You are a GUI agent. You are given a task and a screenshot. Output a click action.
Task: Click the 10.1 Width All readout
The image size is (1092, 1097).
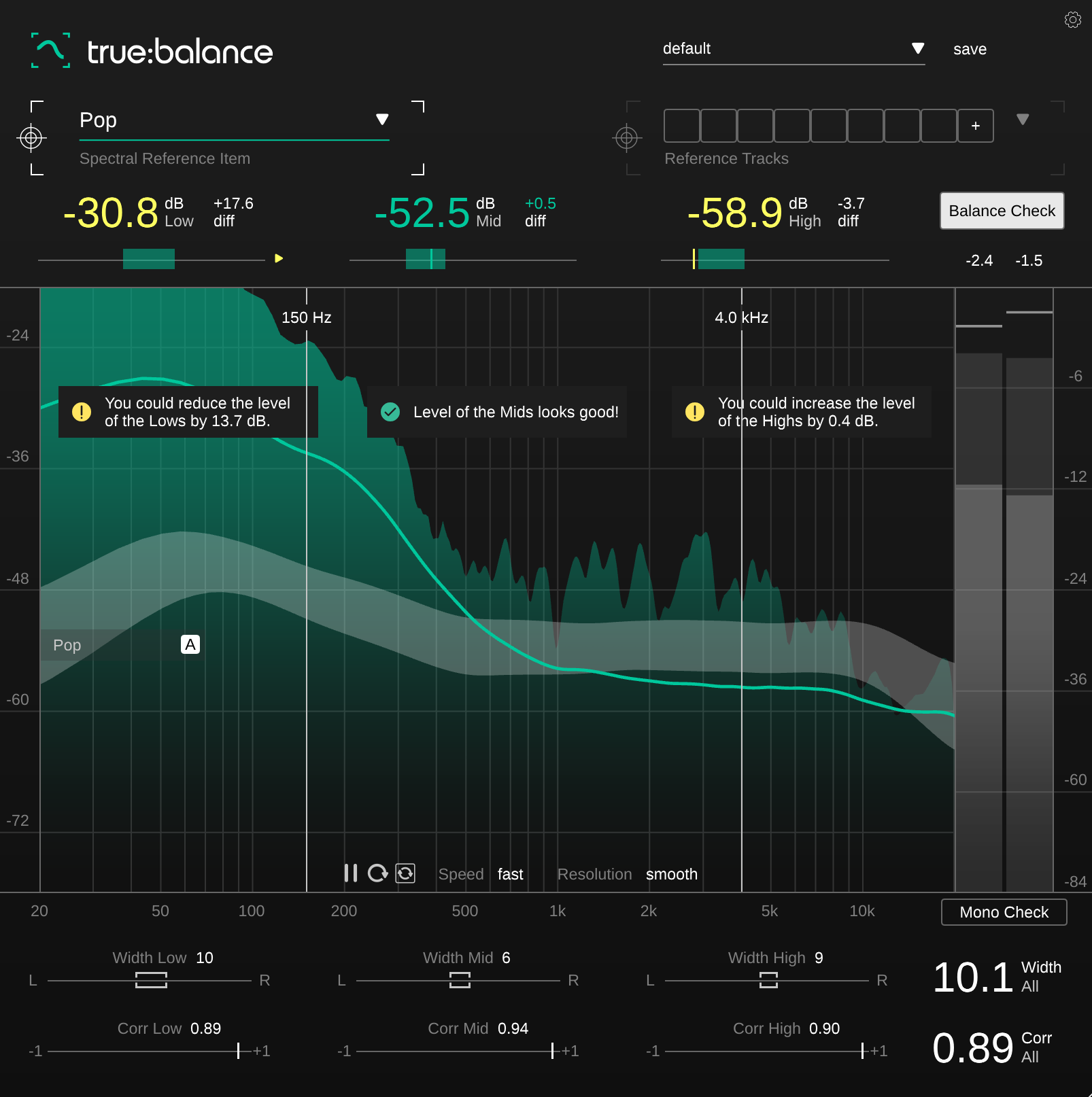[x=973, y=977]
